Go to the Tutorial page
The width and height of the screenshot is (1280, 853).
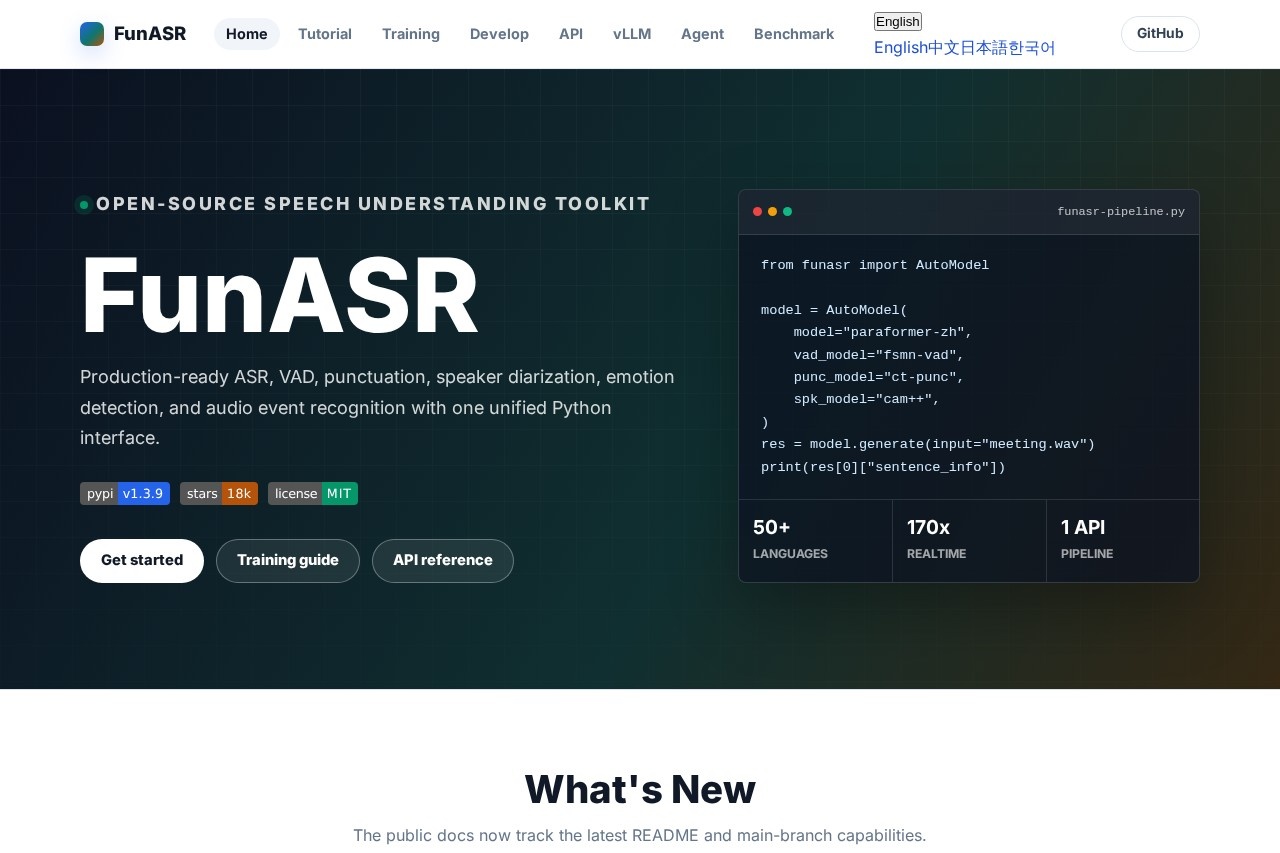[325, 34]
